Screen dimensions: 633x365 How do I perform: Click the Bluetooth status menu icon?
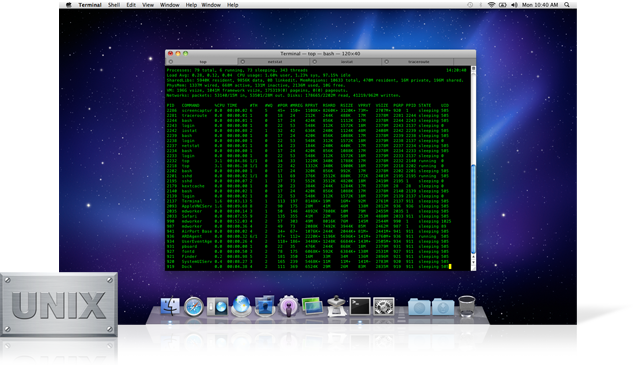coord(480,5)
